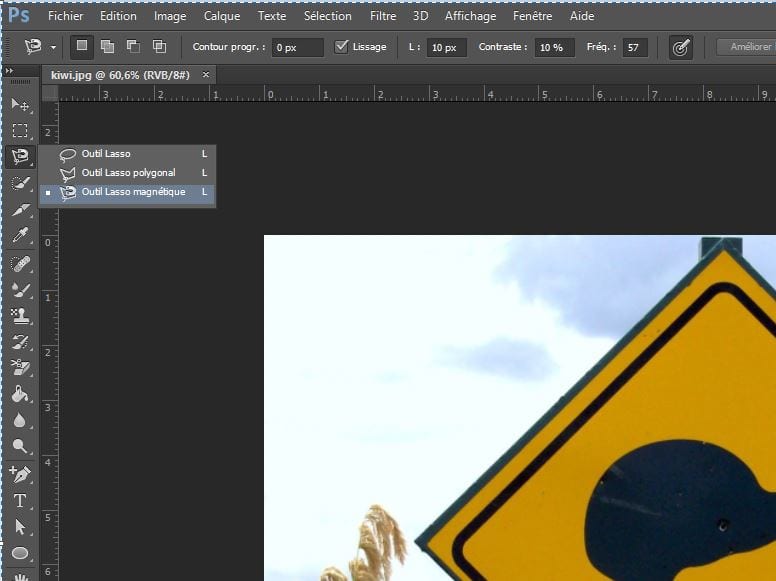The height and width of the screenshot is (581, 776).
Task: Click the Contour progr. input field
Action: click(x=297, y=48)
